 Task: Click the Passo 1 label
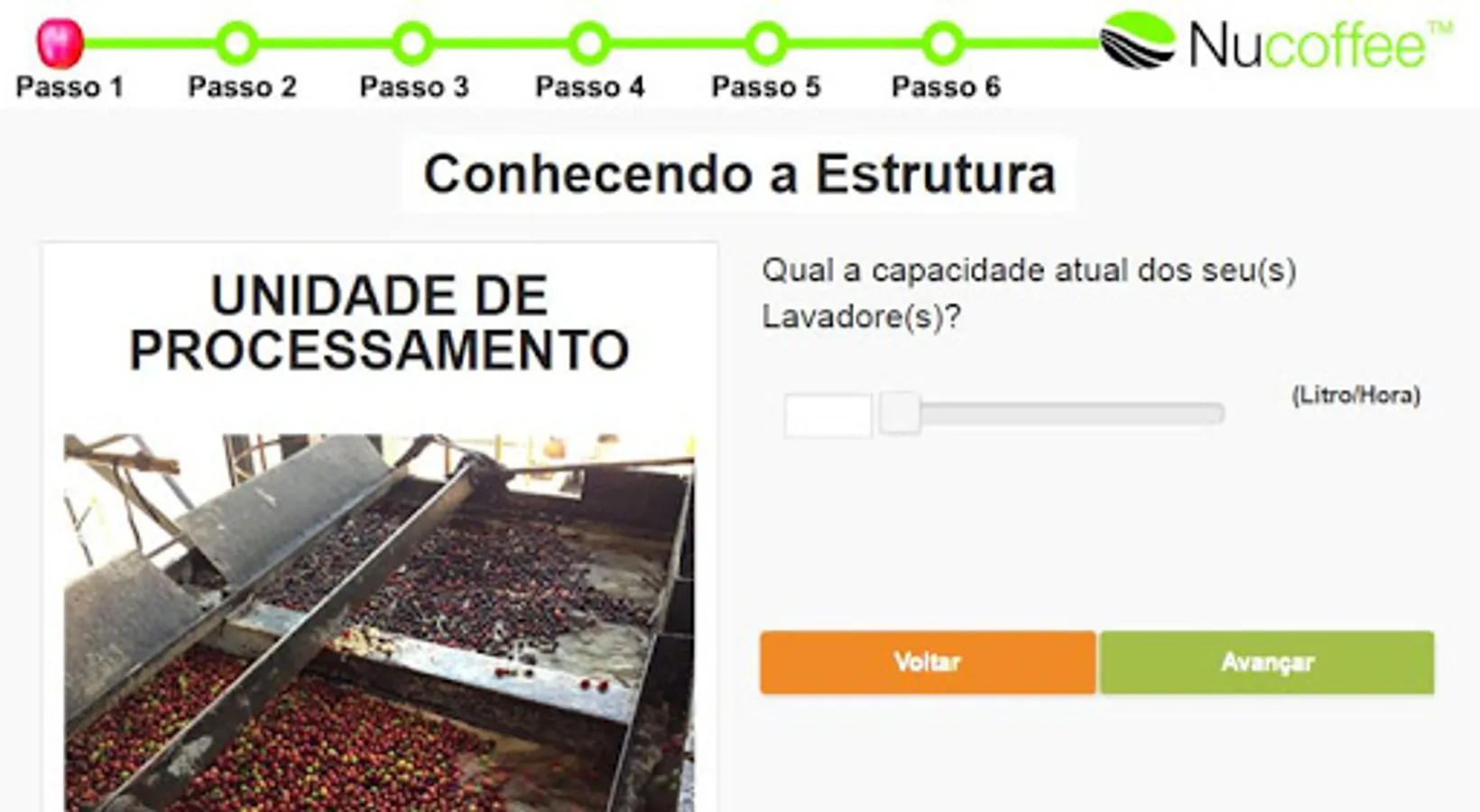[69, 87]
